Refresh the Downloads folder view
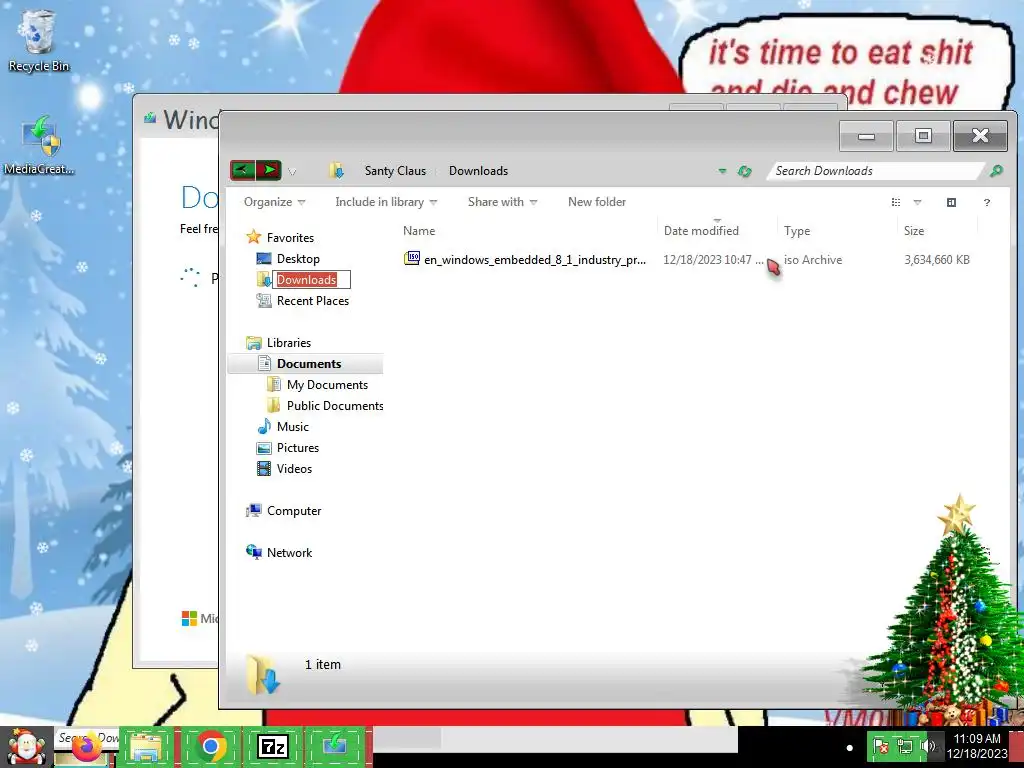1024x768 pixels. 744,171
